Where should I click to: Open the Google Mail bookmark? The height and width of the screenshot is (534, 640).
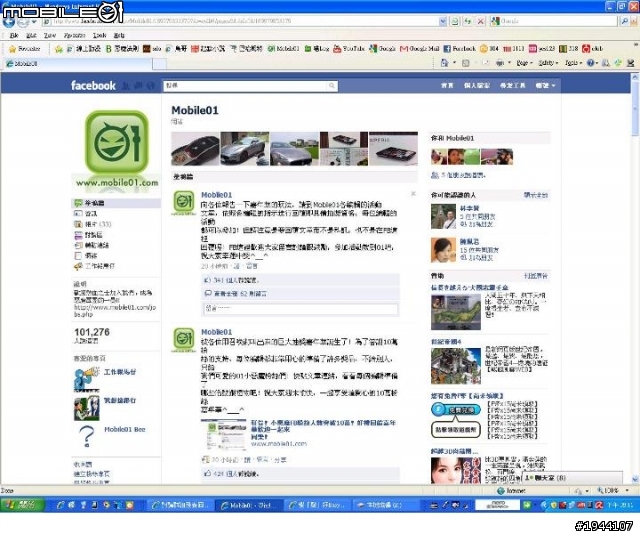420,49
